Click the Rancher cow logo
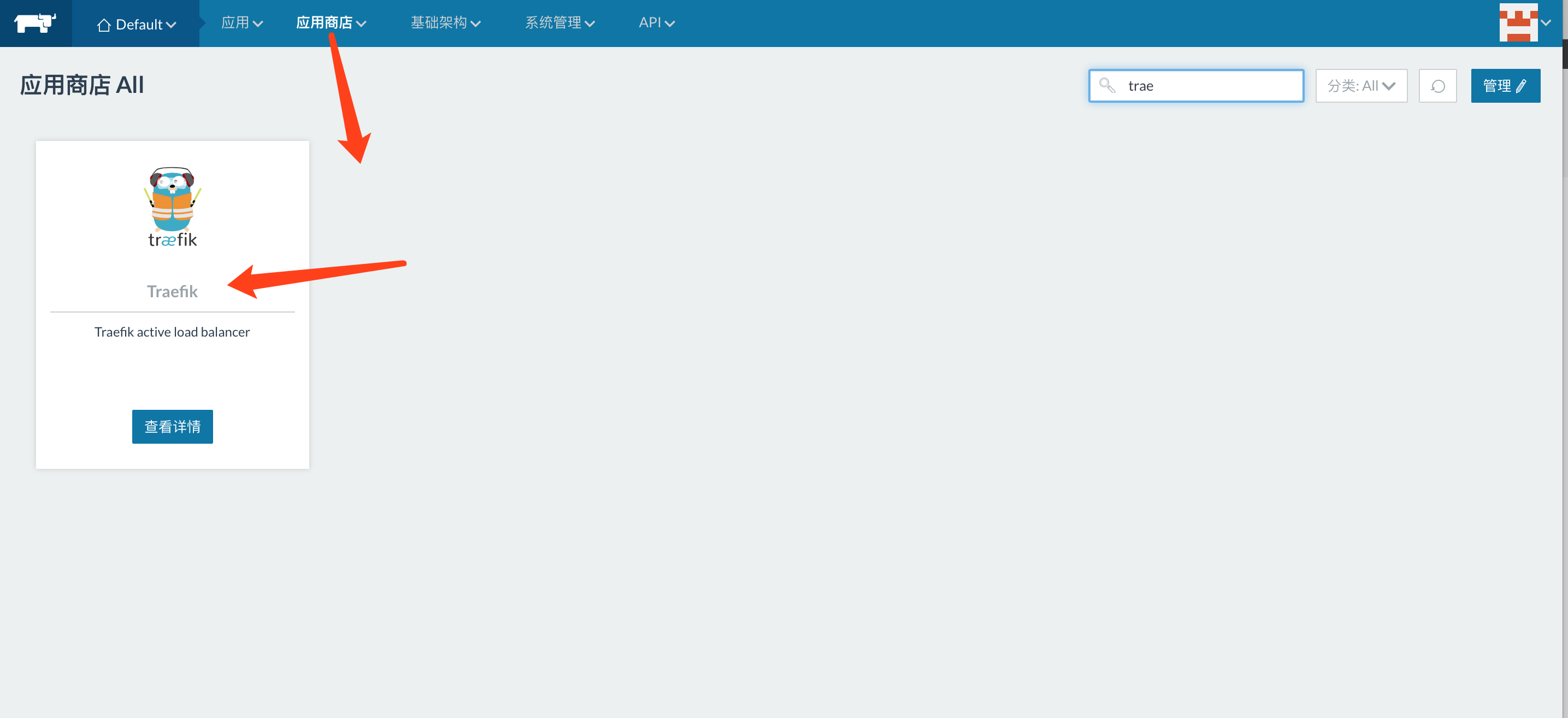This screenshot has width=1568, height=718. coord(35,23)
